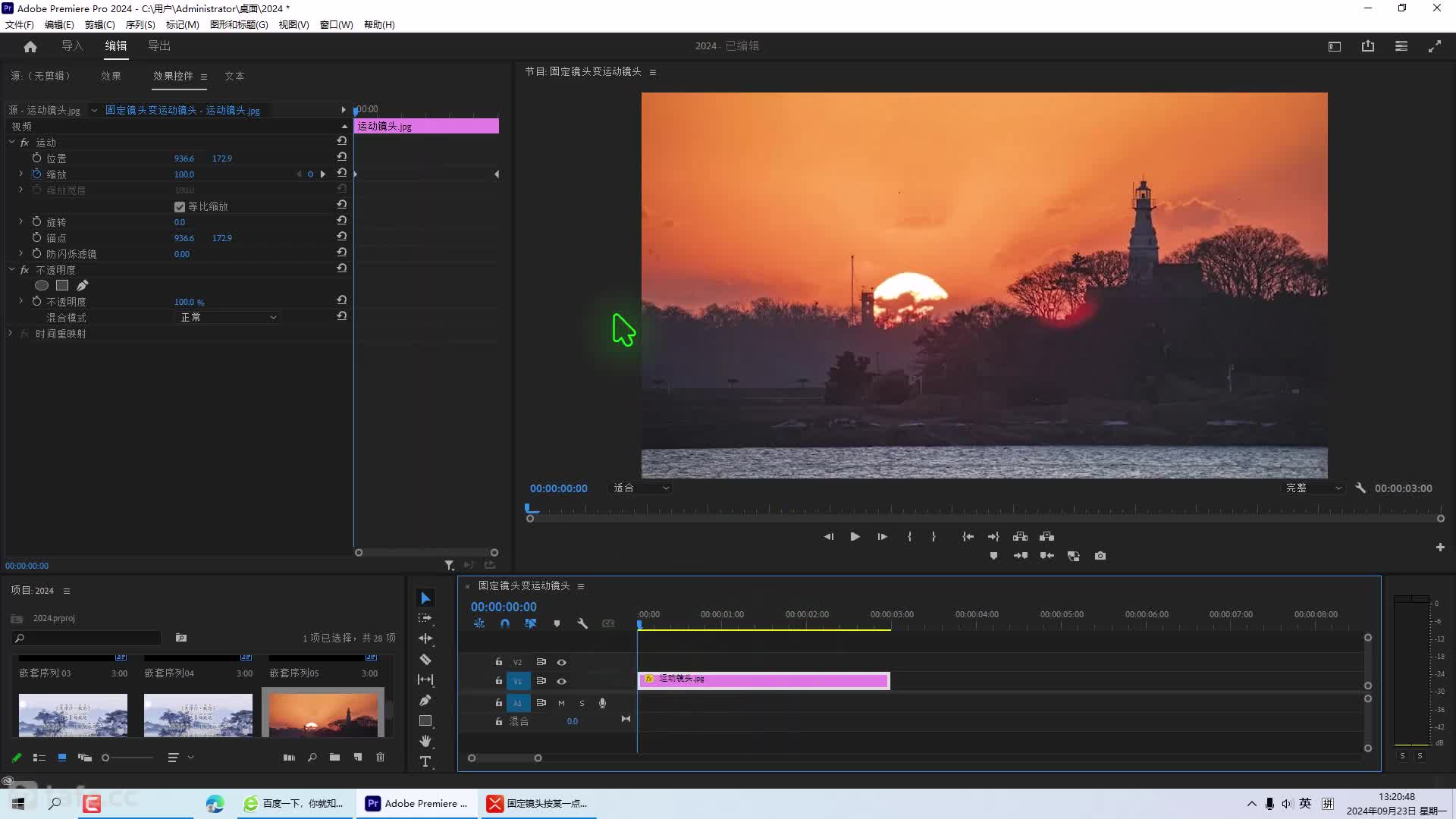
Task: Open the Quick Export share icon
Action: (x=1368, y=46)
